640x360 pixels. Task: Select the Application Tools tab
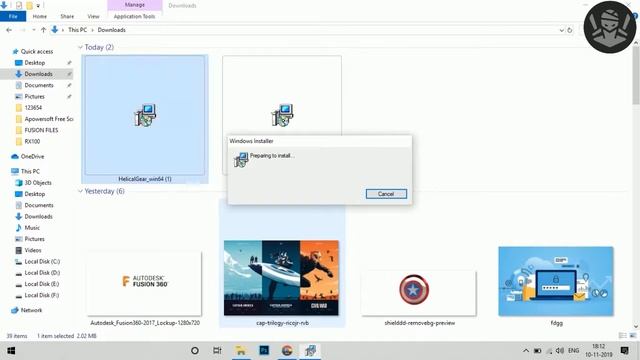tap(134, 16)
